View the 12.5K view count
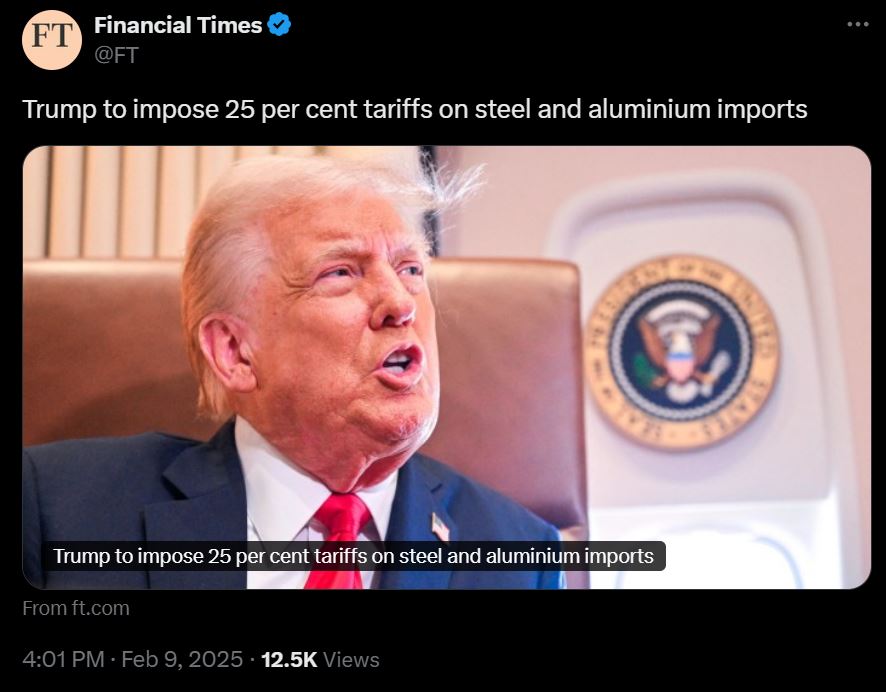The width and height of the screenshot is (886, 692). (x=289, y=660)
